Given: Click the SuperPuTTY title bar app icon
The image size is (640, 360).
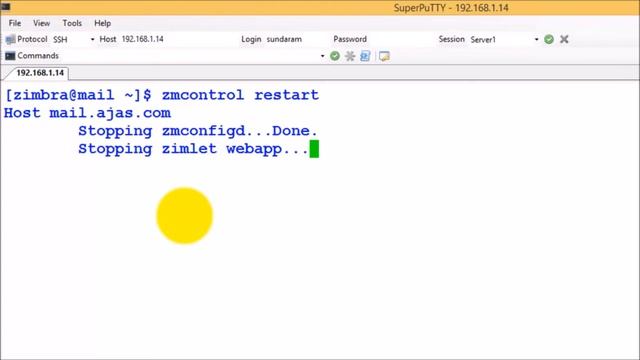Looking at the screenshot, I should click(6, 7).
